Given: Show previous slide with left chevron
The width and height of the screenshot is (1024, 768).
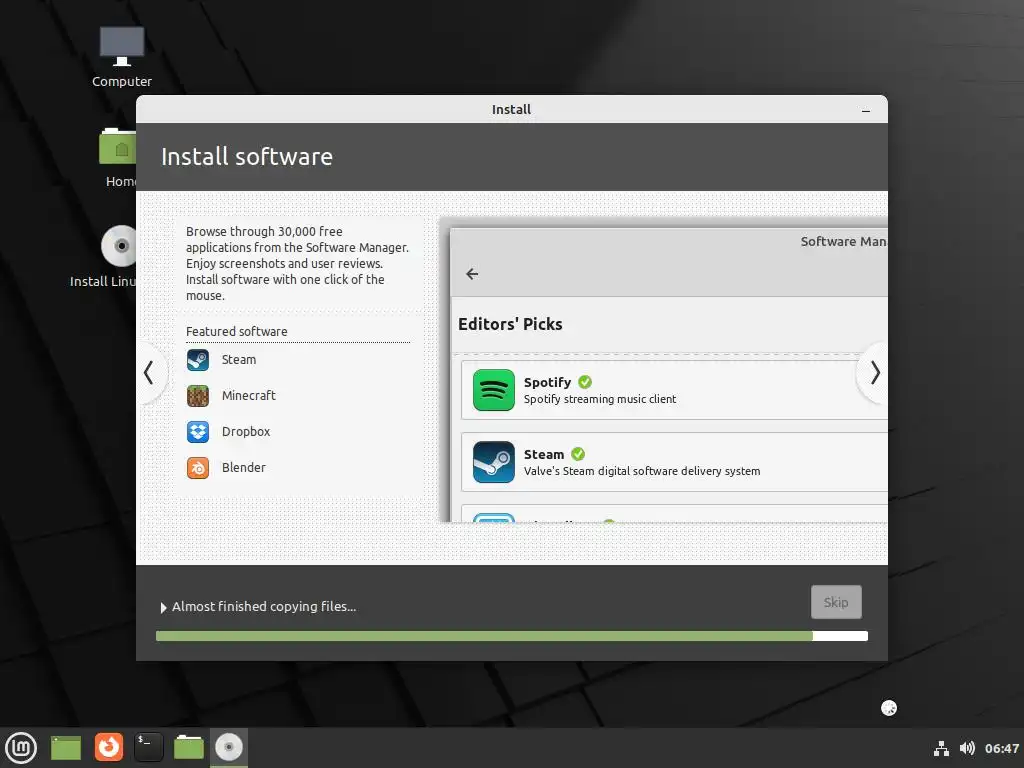Looking at the screenshot, I should (150, 373).
